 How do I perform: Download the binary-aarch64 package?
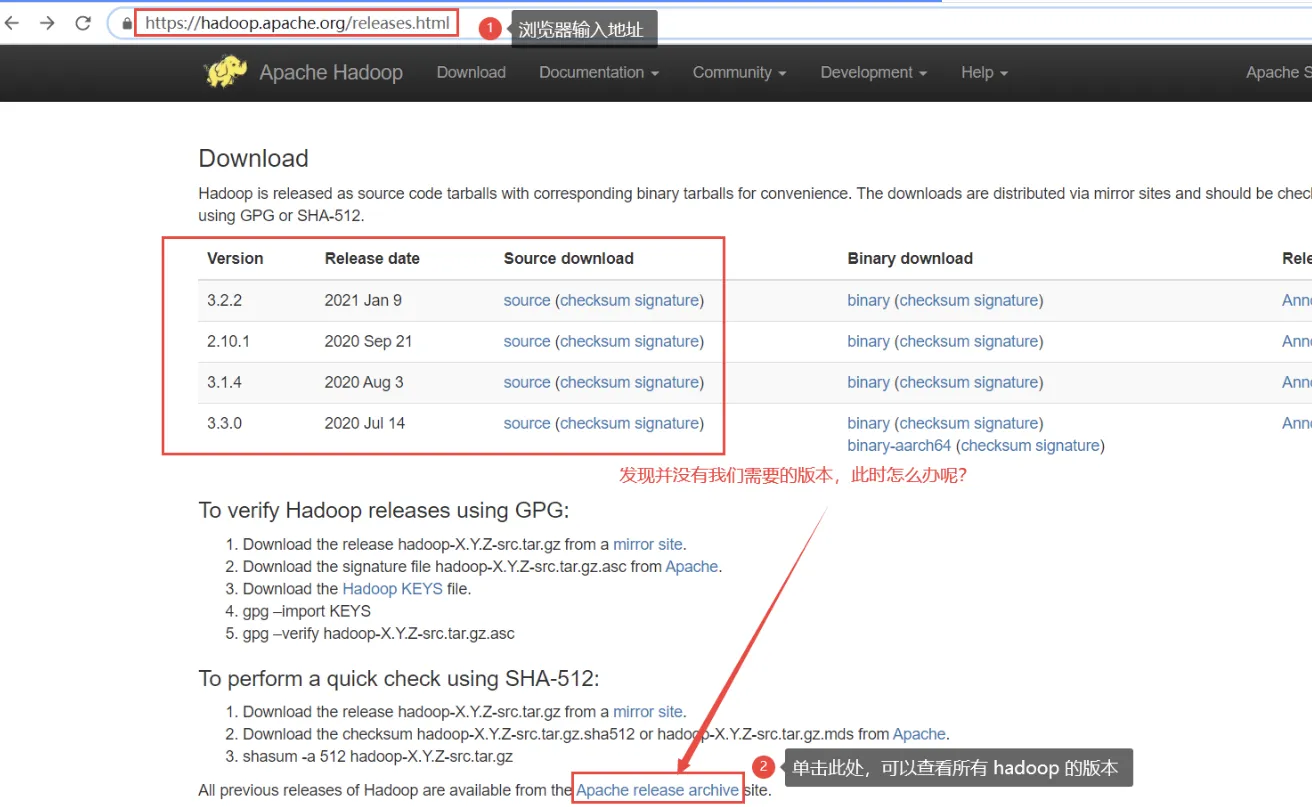[x=899, y=445]
